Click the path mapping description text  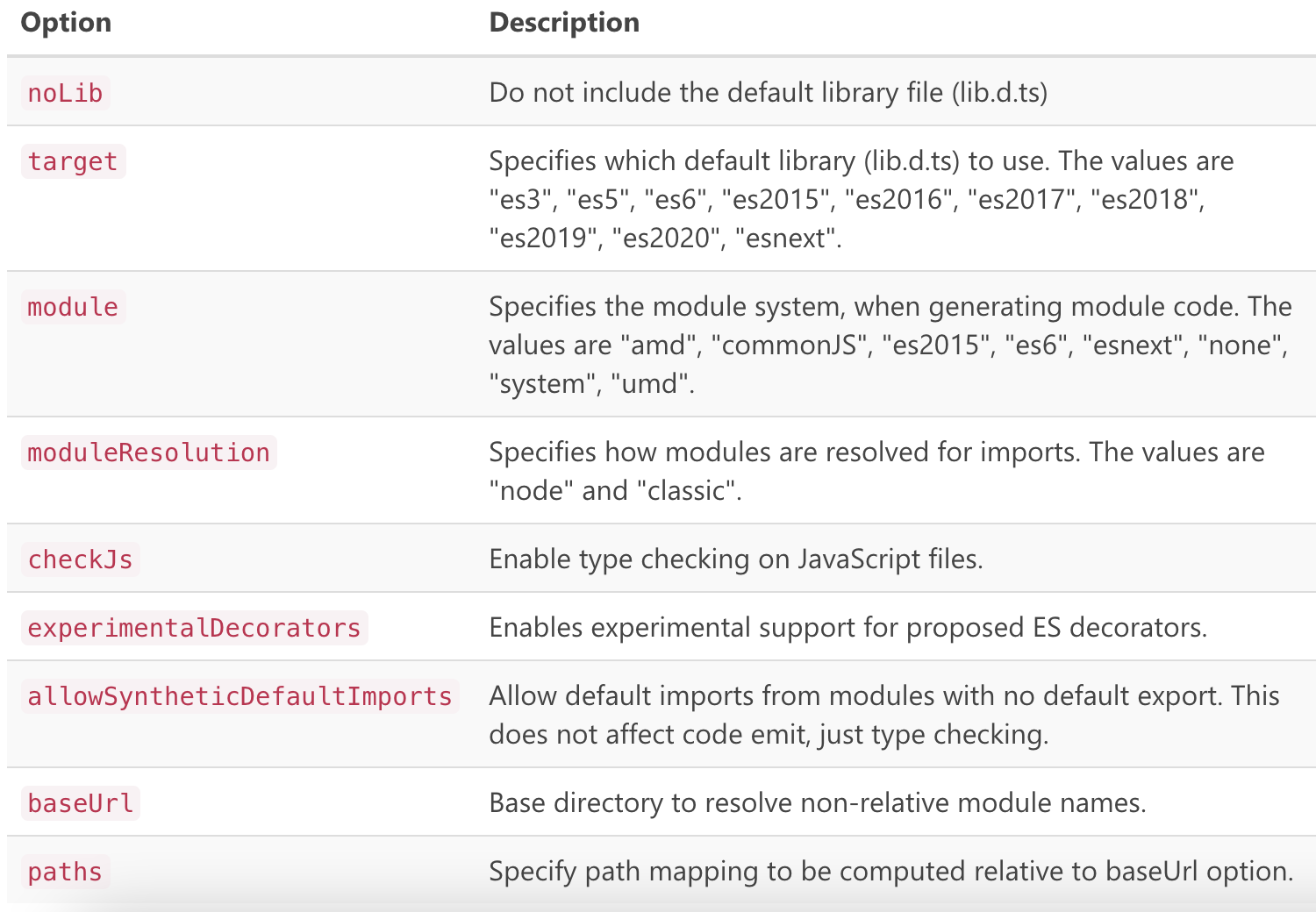890,872
